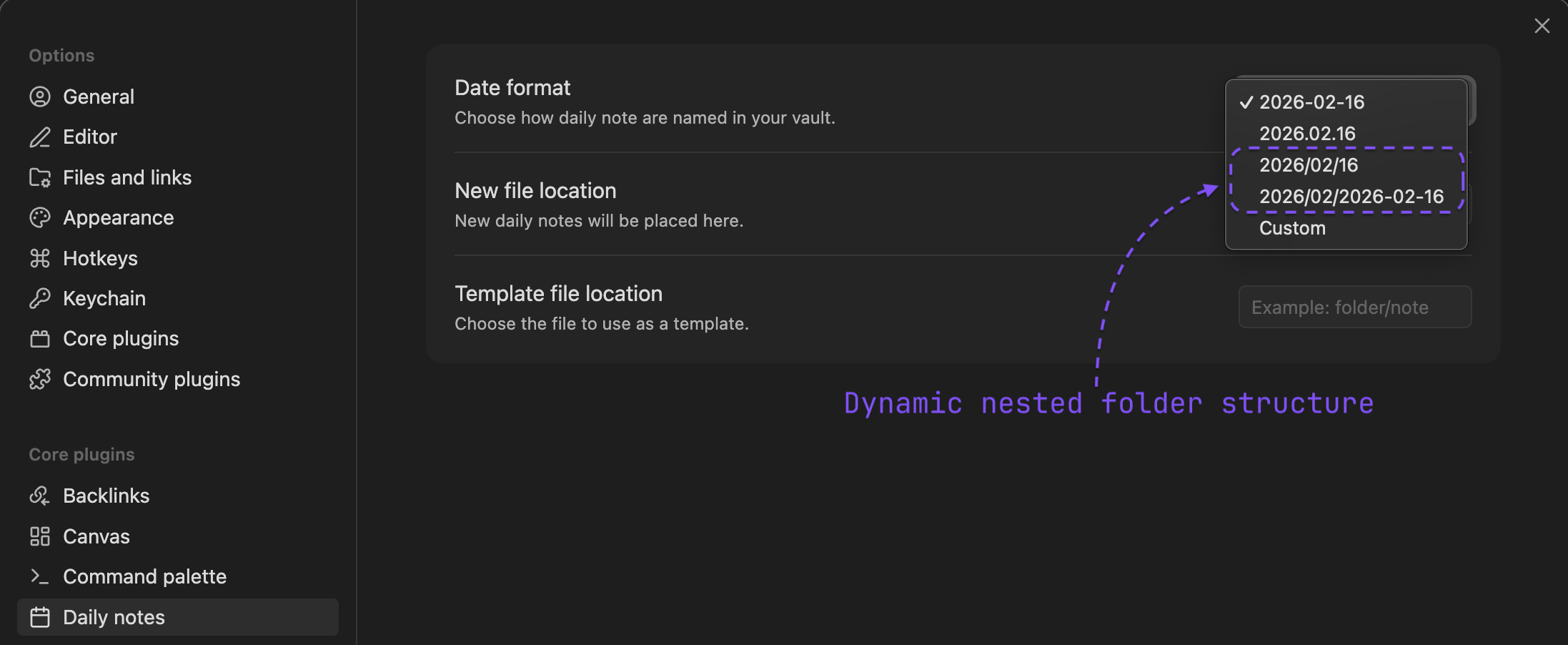Choose the 2026.02.16 date format option

1307,134
